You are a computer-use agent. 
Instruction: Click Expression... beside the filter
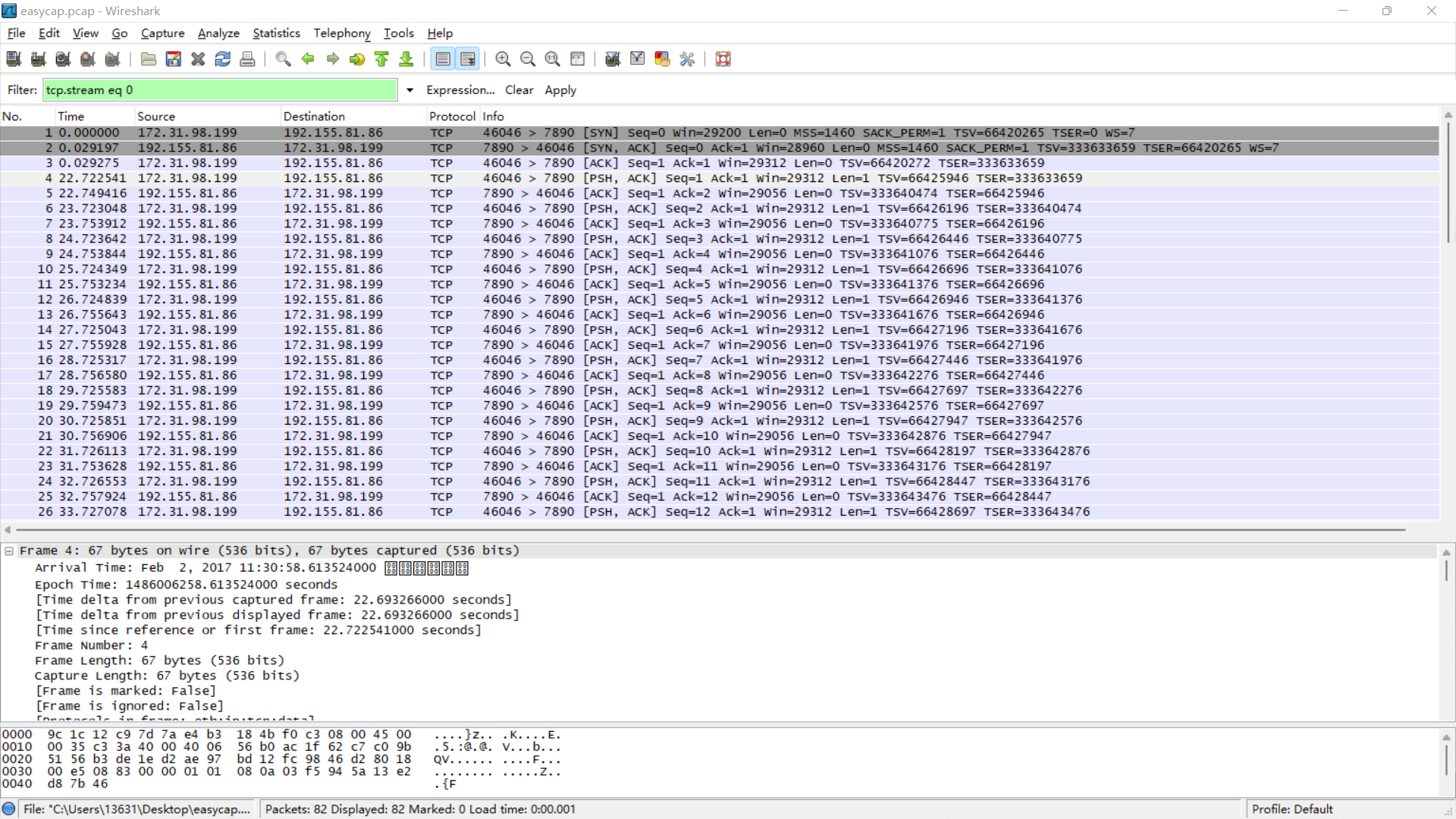tap(460, 90)
